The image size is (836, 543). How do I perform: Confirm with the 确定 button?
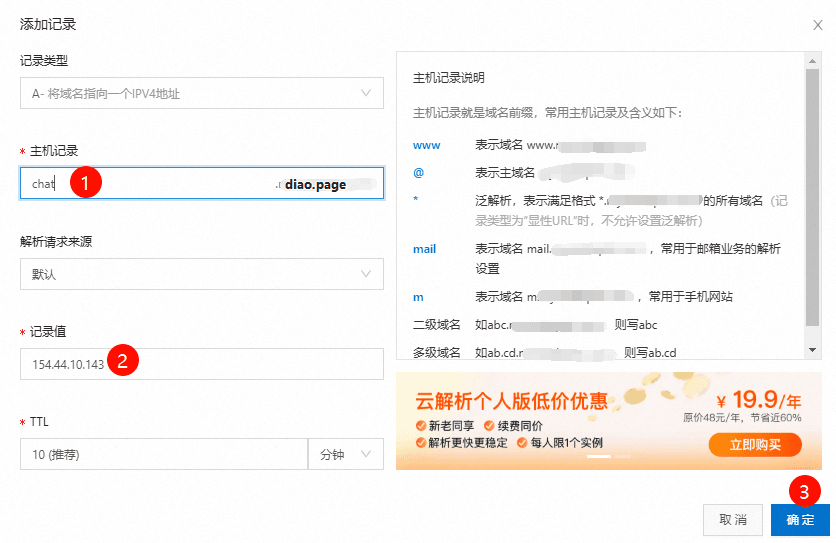pyautogui.click(x=800, y=520)
